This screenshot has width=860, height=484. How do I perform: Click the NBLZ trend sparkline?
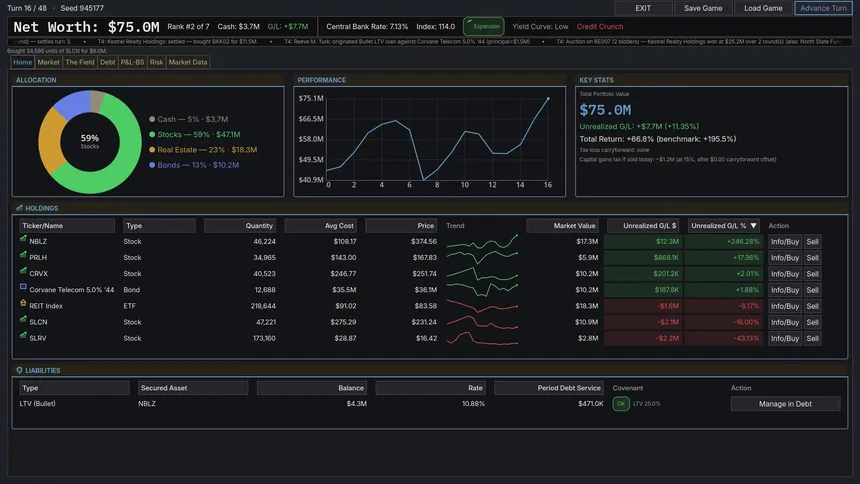pyautogui.click(x=482, y=241)
